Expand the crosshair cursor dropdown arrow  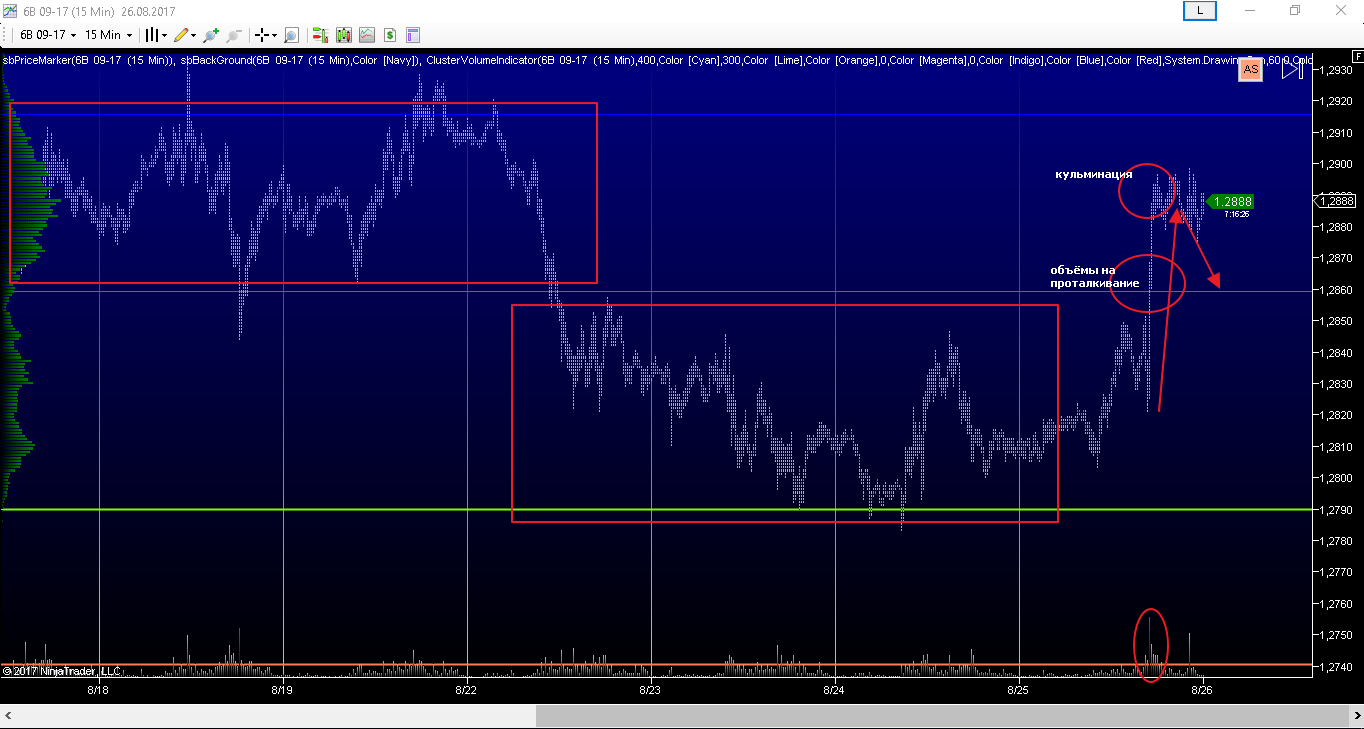coord(275,35)
